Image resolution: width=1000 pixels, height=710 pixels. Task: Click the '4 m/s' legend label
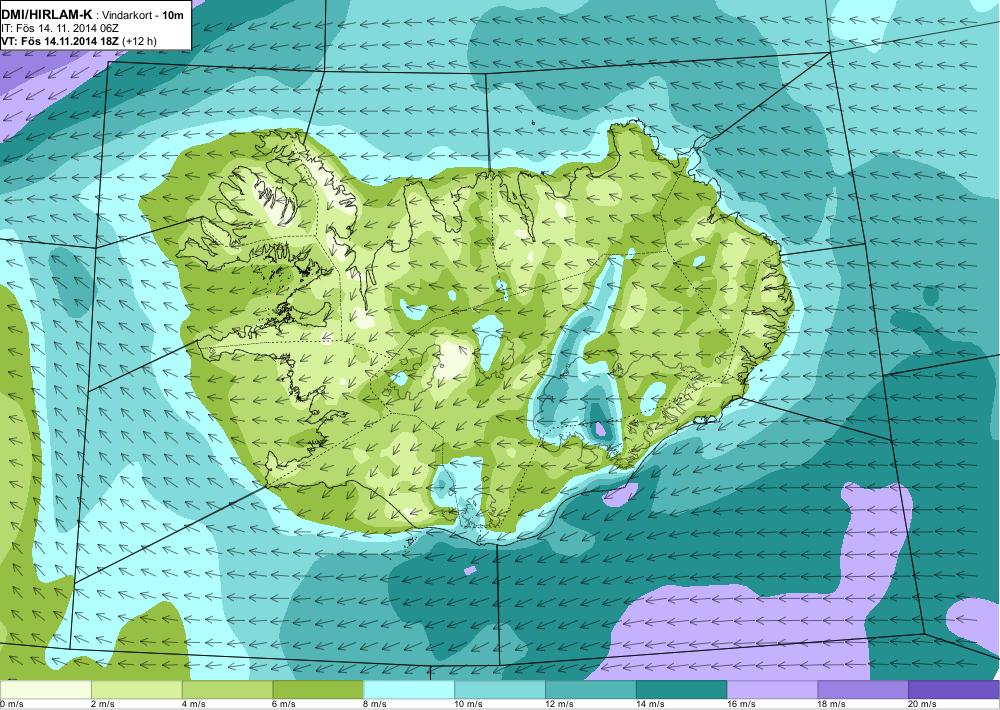tap(193, 704)
